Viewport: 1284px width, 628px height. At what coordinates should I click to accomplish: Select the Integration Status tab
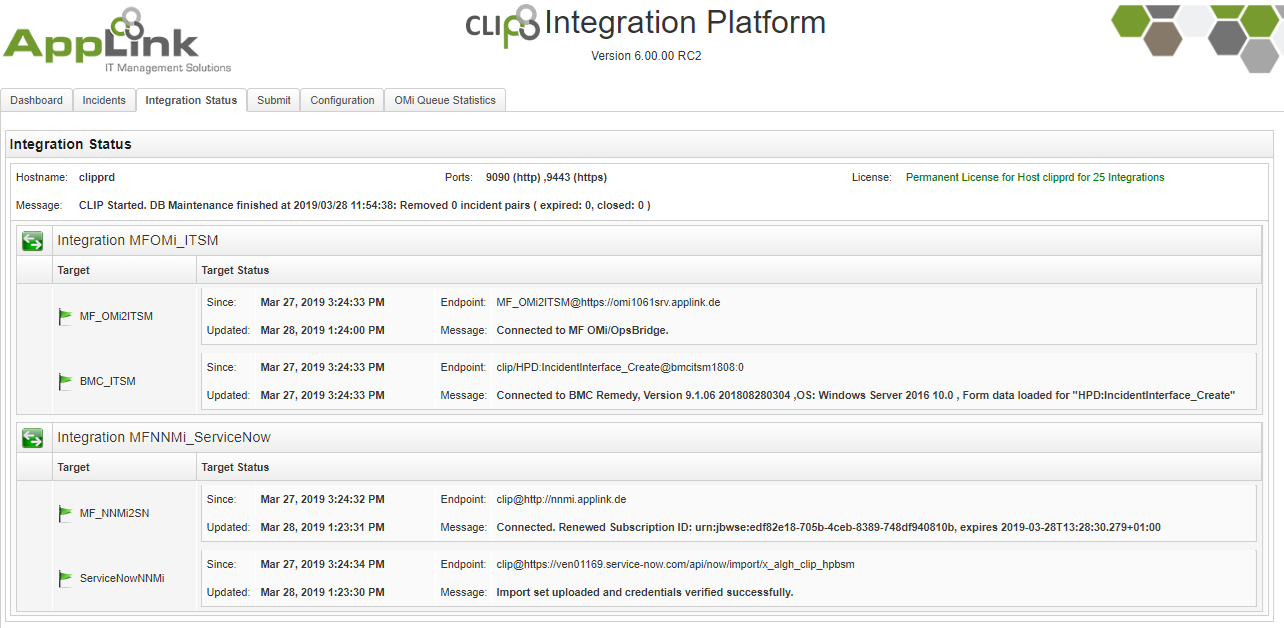[x=191, y=100]
